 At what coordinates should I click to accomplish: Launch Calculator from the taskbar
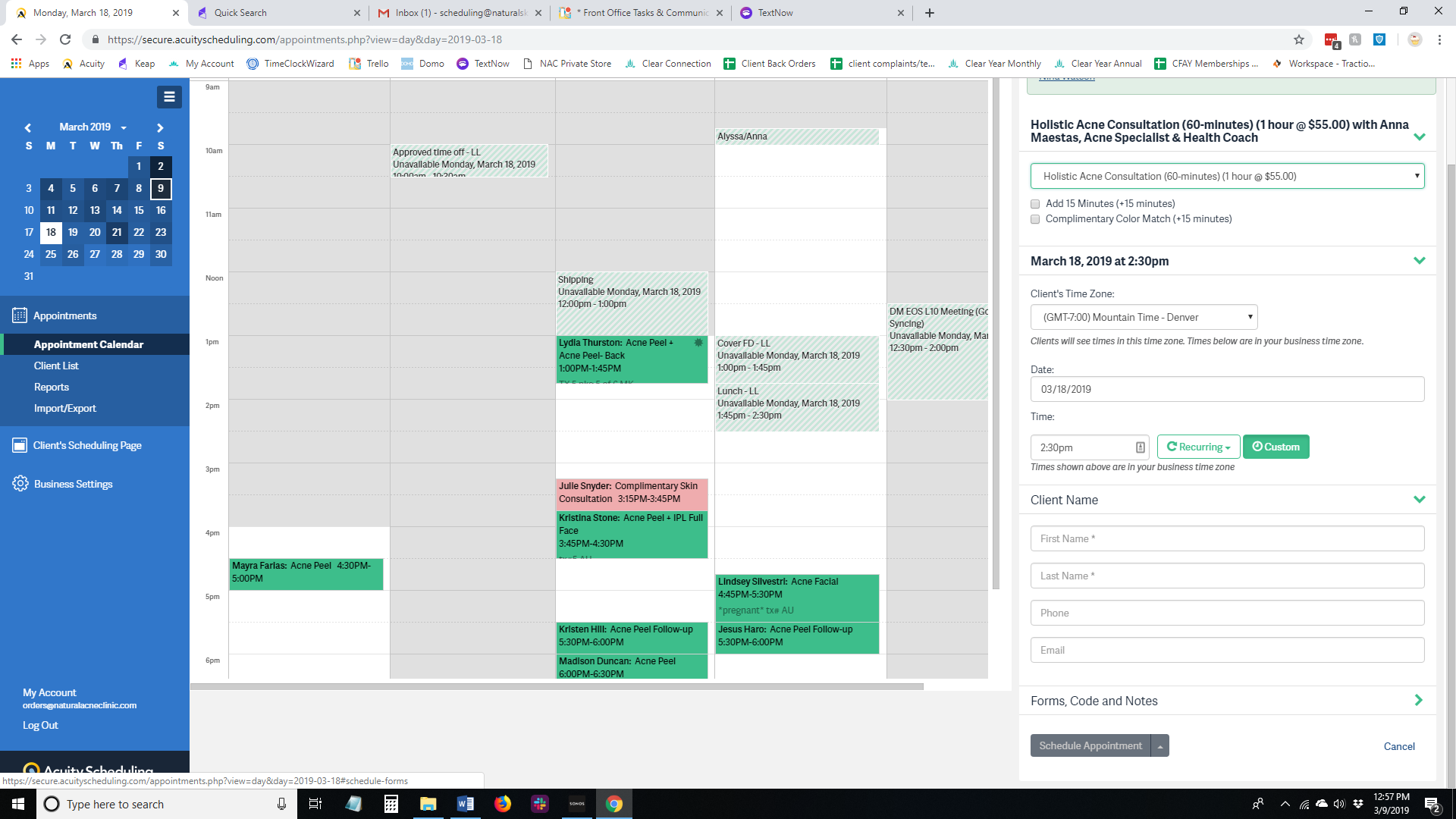(x=391, y=804)
